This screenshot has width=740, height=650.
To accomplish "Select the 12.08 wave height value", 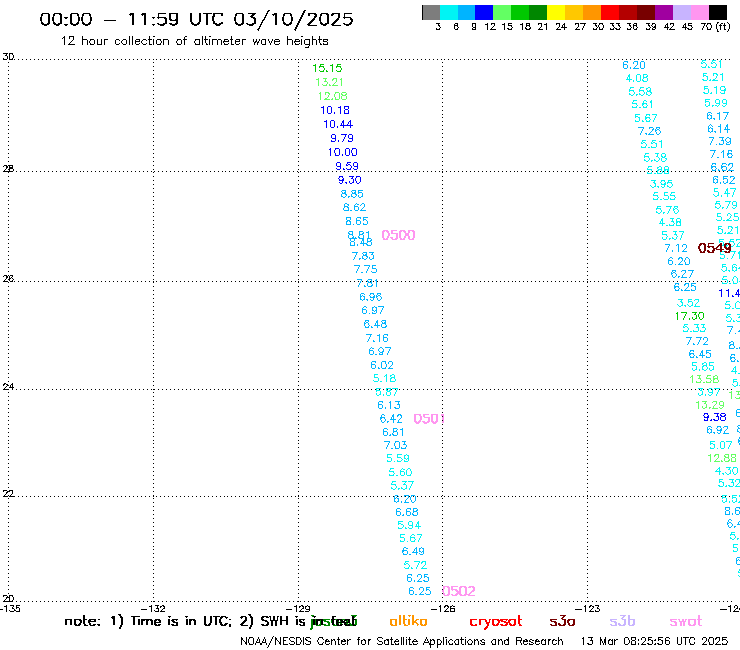I will [332, 96].
